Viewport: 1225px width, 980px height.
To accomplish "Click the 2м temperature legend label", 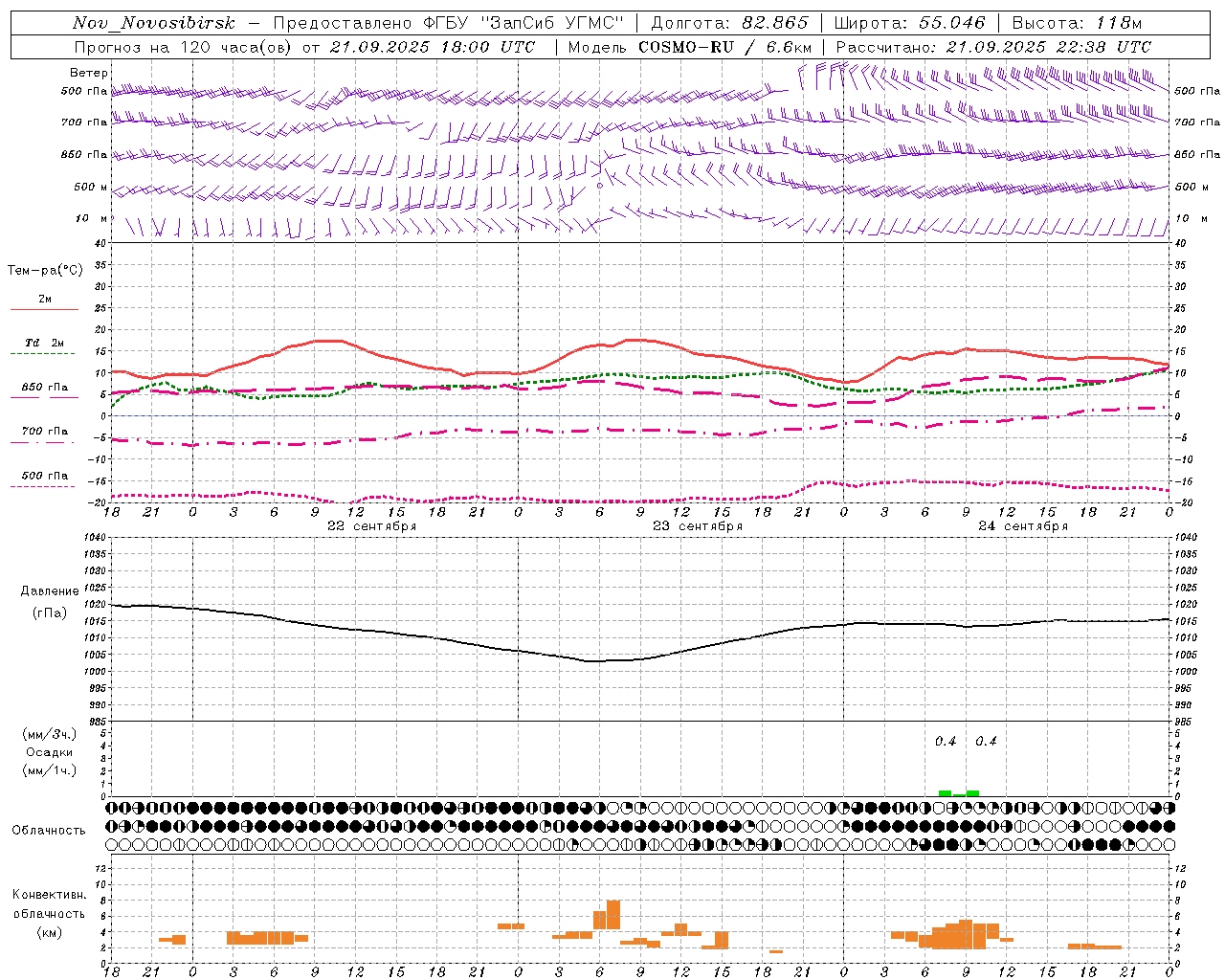I will (45, 300).
